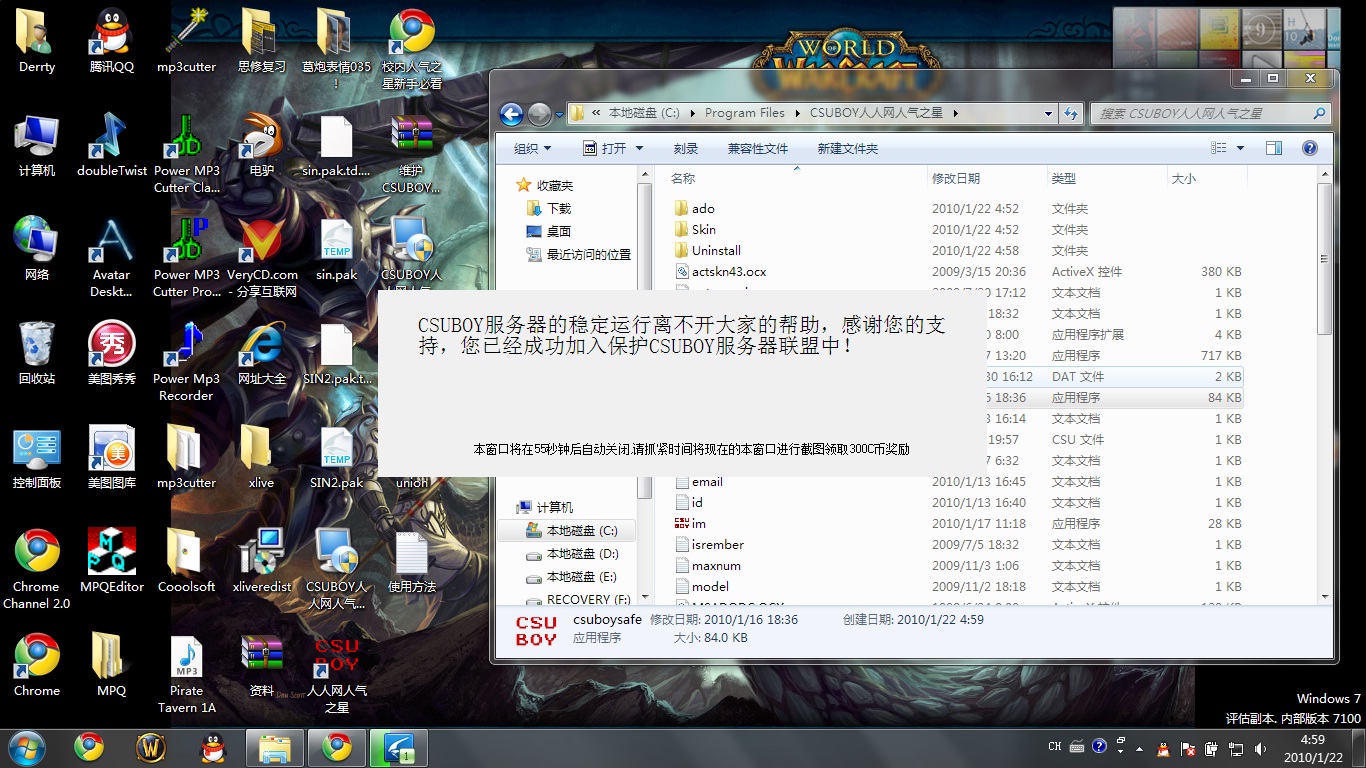The image size is (1366, 768).
Task: Sort files by the 类型 column header
Action: (1105, 178)
